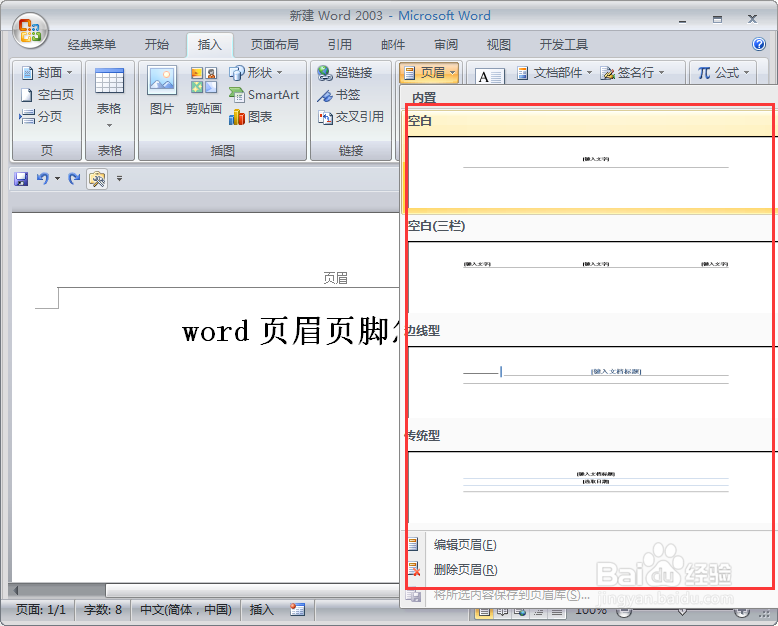Customize quick access toolbar dropdown
The height and width of the screenshot is (626, 778).
[119, 179]
